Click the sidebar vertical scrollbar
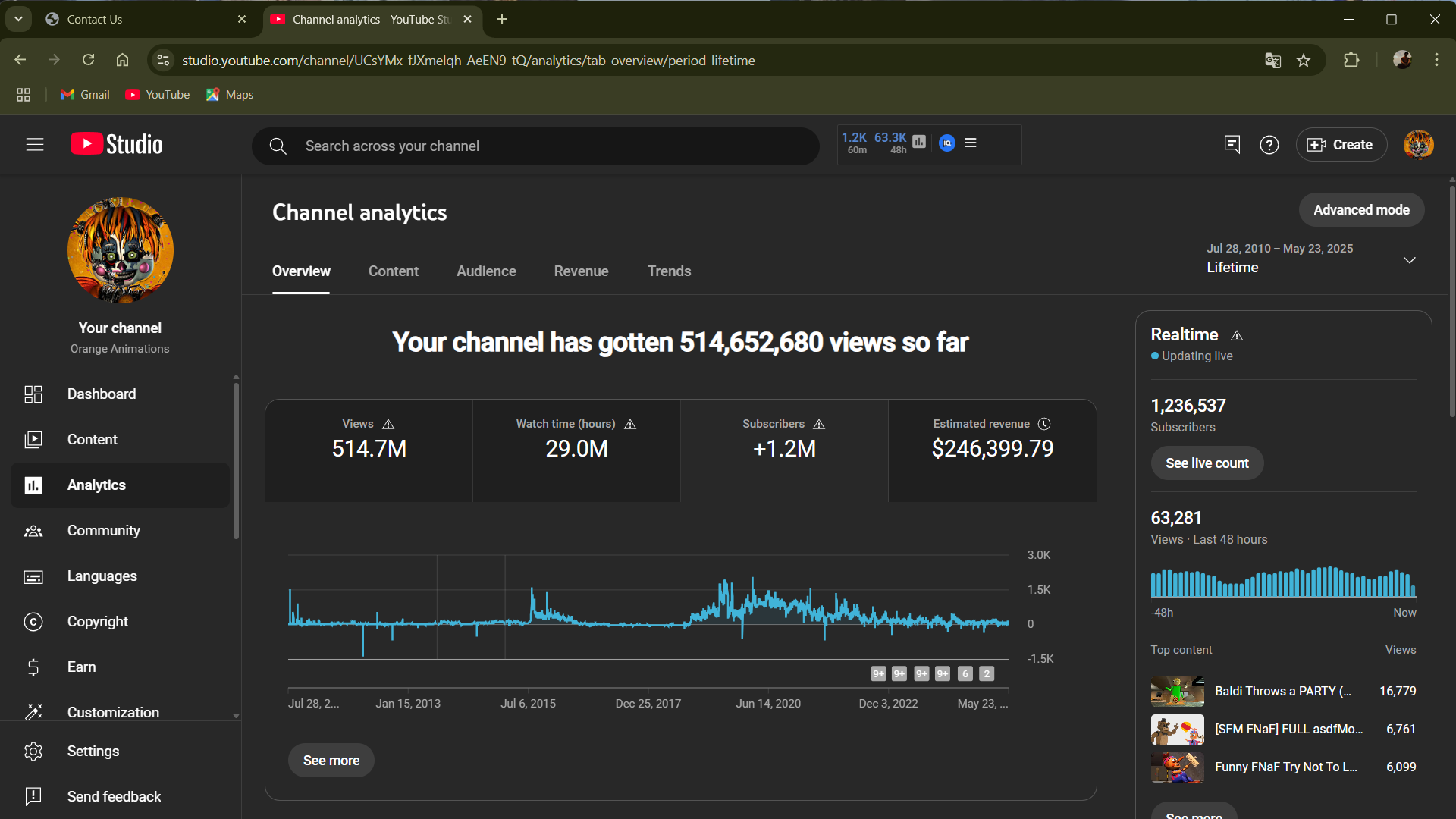This screenshot has height=819, width=1456. tap(236, 460)
